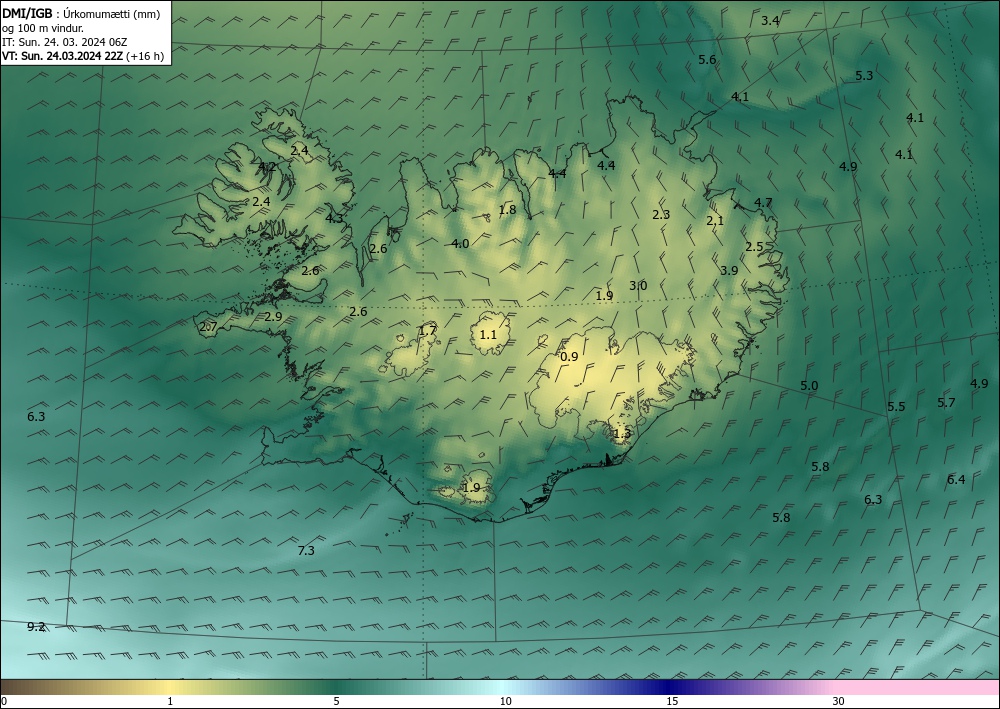Image resolution: width=1000 pixels, height=709 pixels.
Task: Click the 5.6 precipitation value
Action: pos(707,60)
